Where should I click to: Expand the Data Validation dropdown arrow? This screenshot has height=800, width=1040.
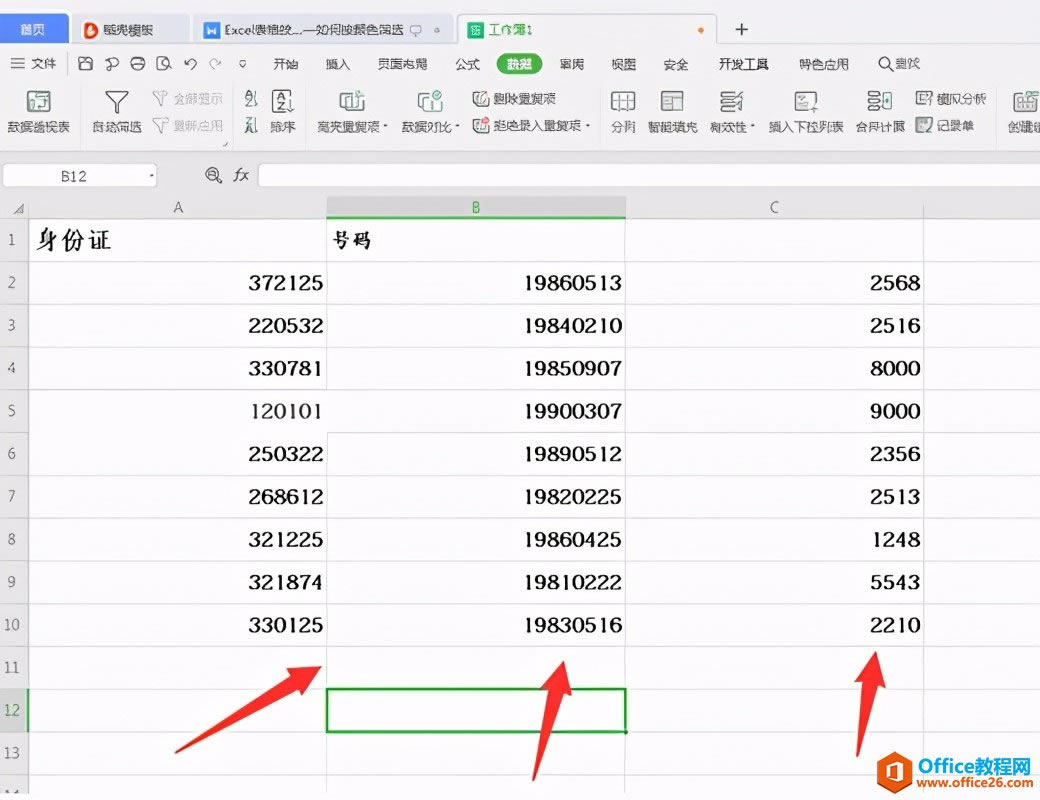pyautogui.click(x=752, y=125)
